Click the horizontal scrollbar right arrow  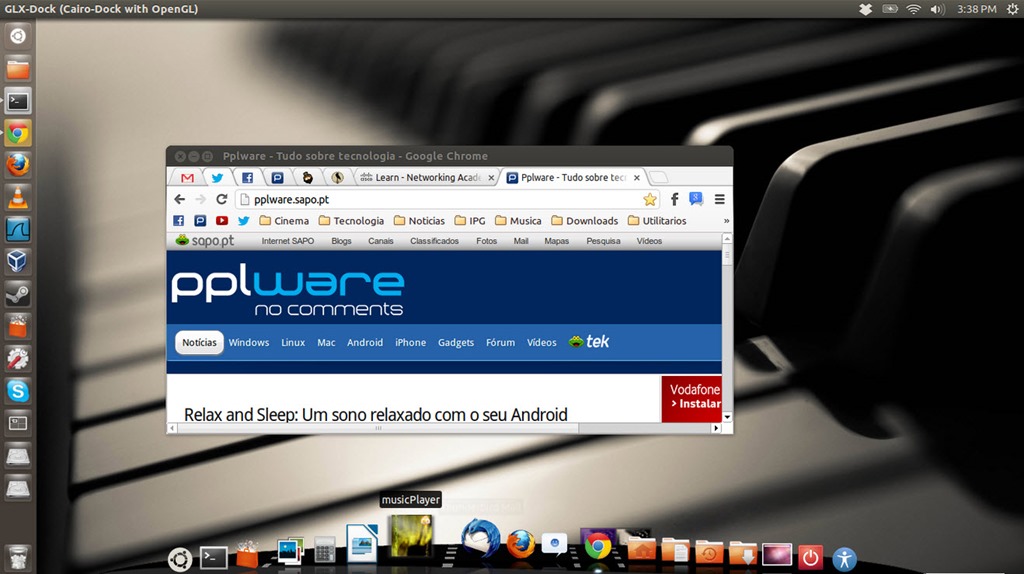click(716, 428)
